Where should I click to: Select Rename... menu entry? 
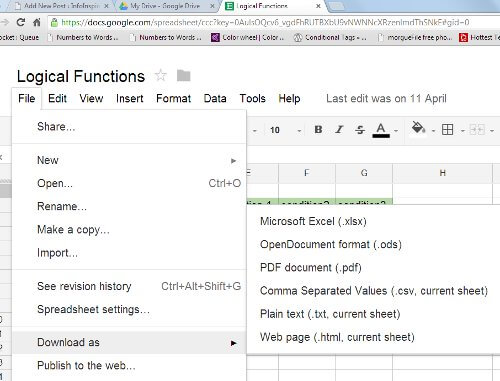click(x=129, y=206)
